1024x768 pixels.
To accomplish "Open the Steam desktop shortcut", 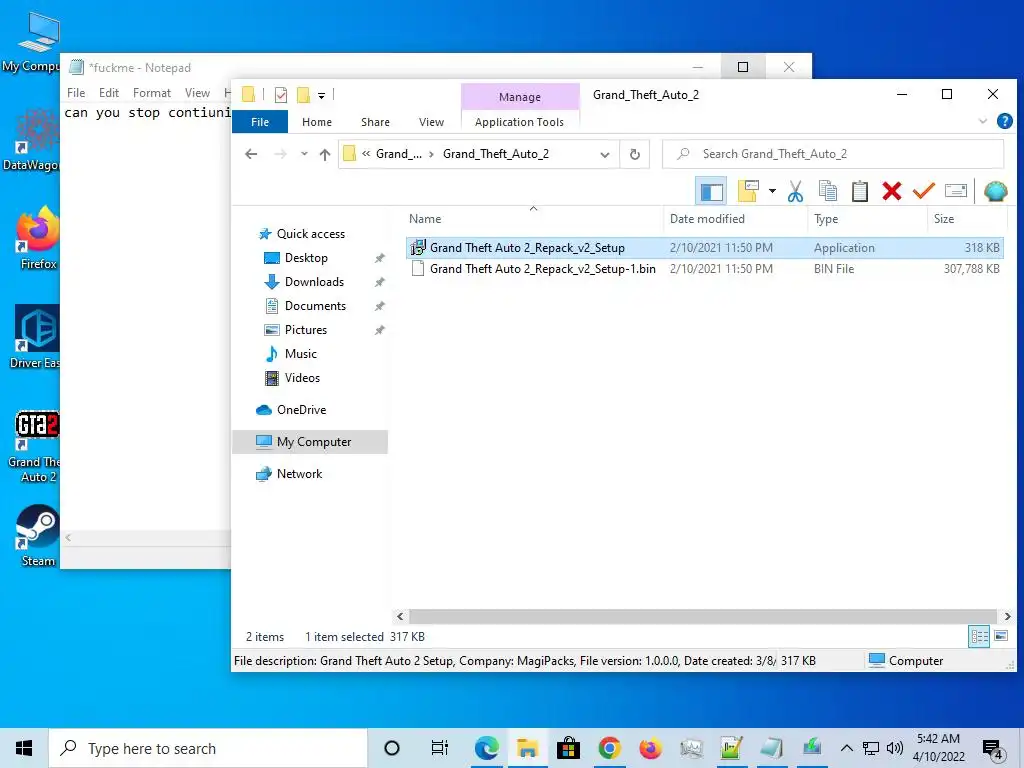I will coord(37,536).
